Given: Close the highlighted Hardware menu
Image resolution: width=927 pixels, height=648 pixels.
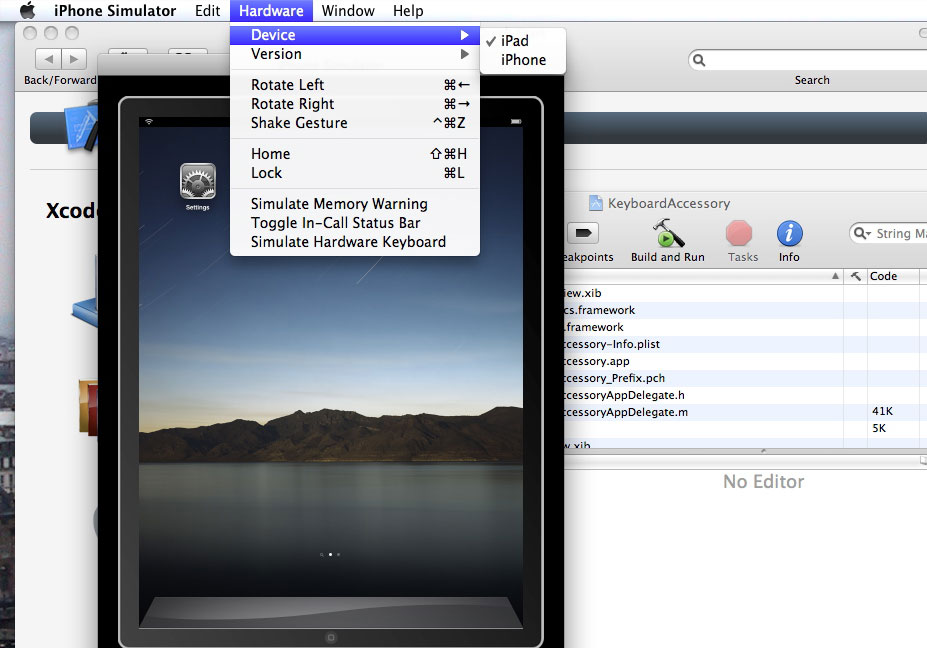Looking at the screenshot, I should (271, 11).
